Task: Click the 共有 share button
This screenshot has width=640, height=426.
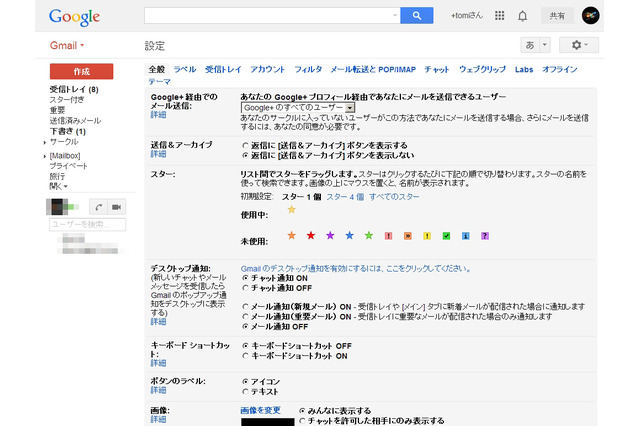Action: tap(557, 16)
